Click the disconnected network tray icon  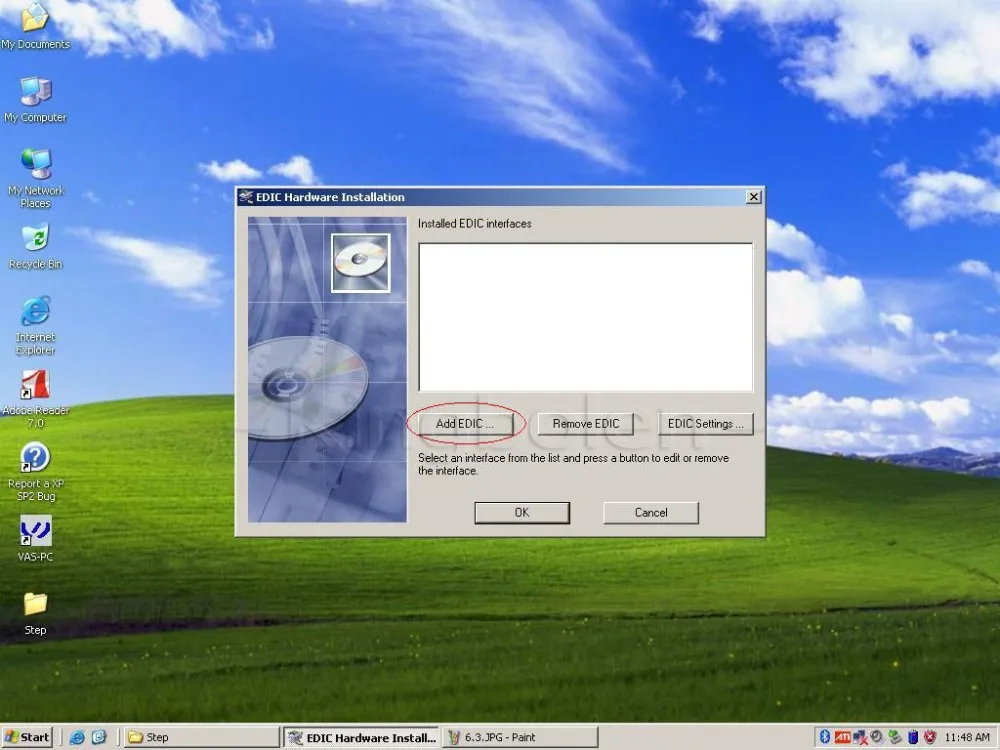(860, 738)
